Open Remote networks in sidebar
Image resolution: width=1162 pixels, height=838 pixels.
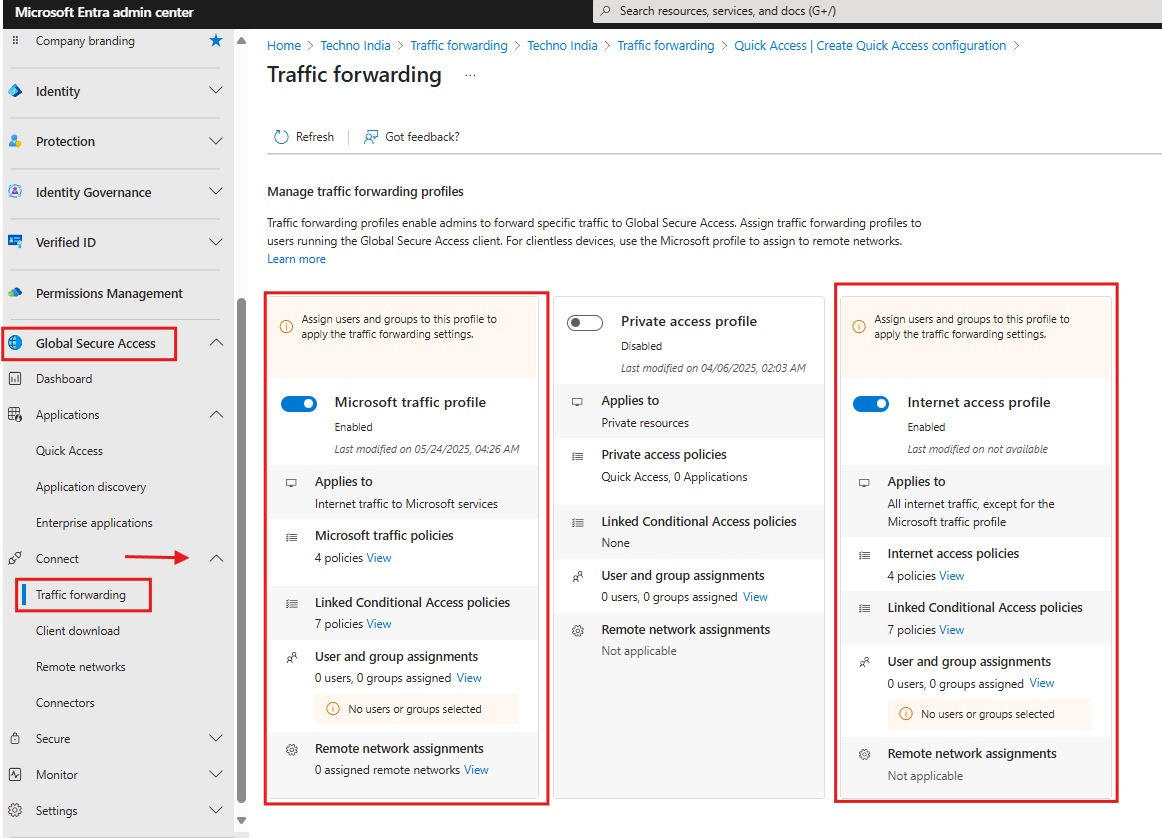pos(80,667)
